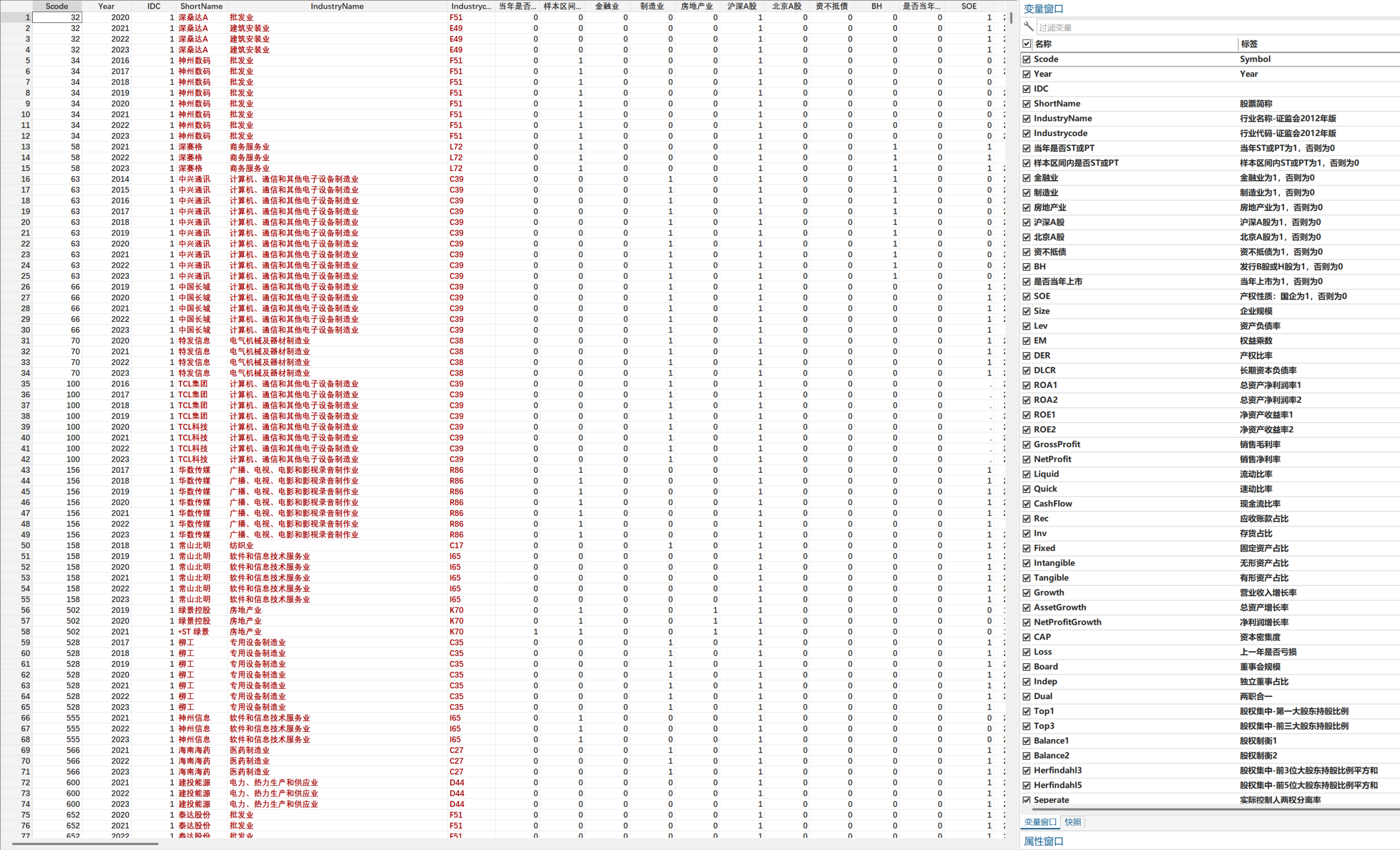This screenshot has height=850, width=1400.
Task: Select the 变量窗口 bottom tab
Action: click(1040, 822)
